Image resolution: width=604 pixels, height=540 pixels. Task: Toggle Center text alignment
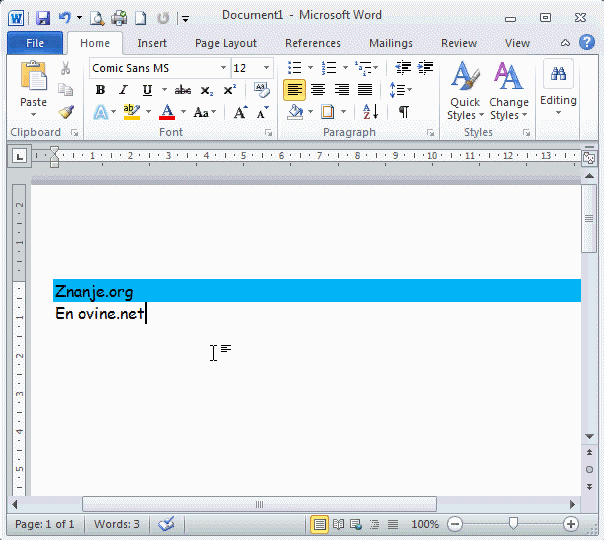tap(318, 90)
